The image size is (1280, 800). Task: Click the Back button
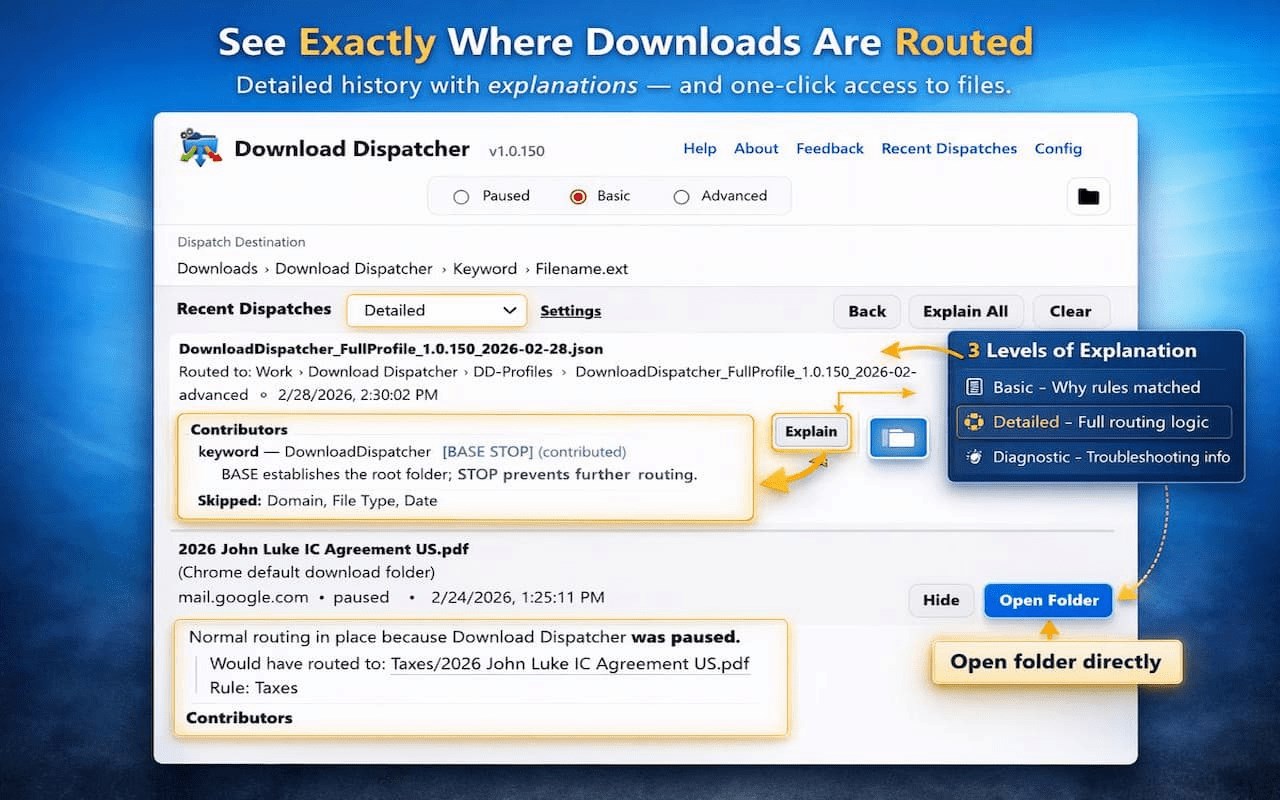[x=867, y=311]
